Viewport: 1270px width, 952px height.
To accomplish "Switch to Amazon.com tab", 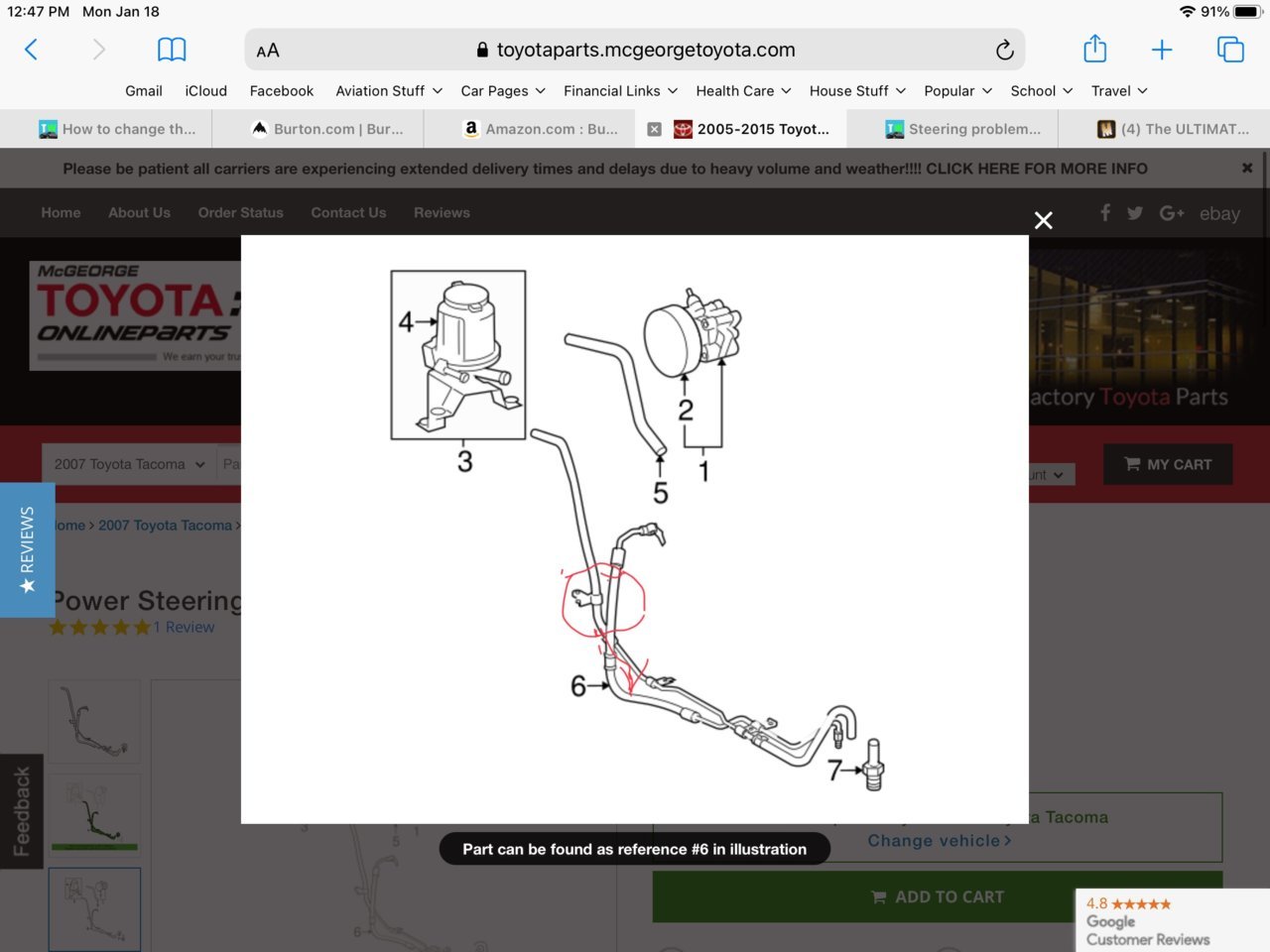I will 530,129.
